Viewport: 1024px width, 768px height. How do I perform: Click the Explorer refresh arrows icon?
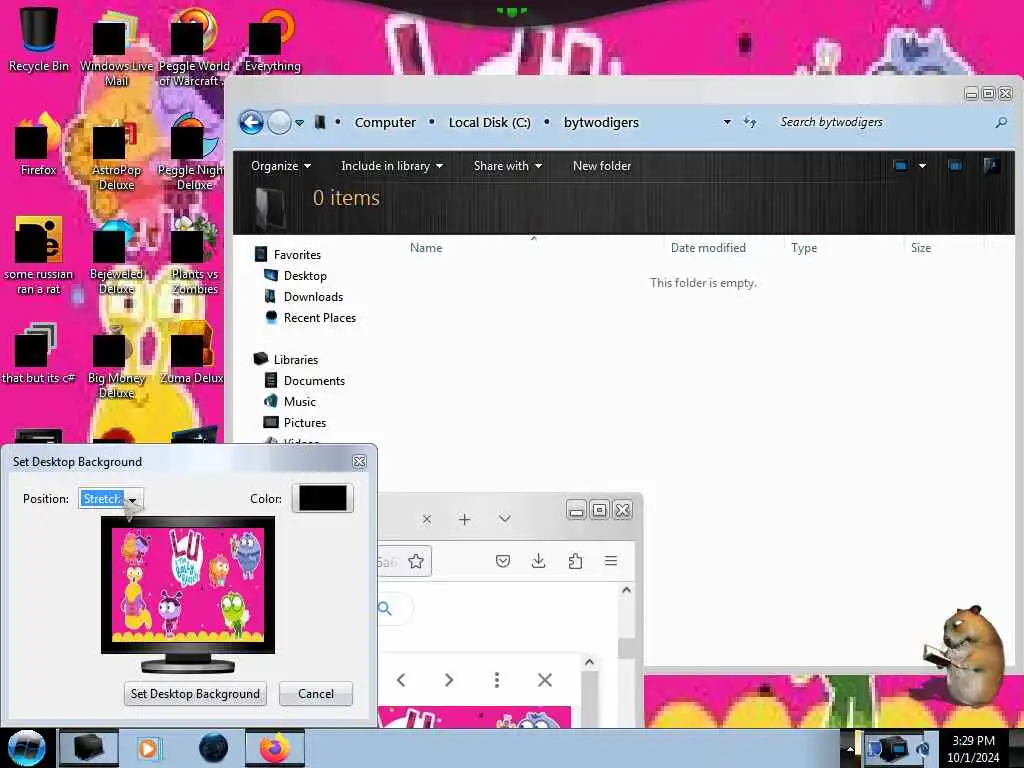[750, 122]
